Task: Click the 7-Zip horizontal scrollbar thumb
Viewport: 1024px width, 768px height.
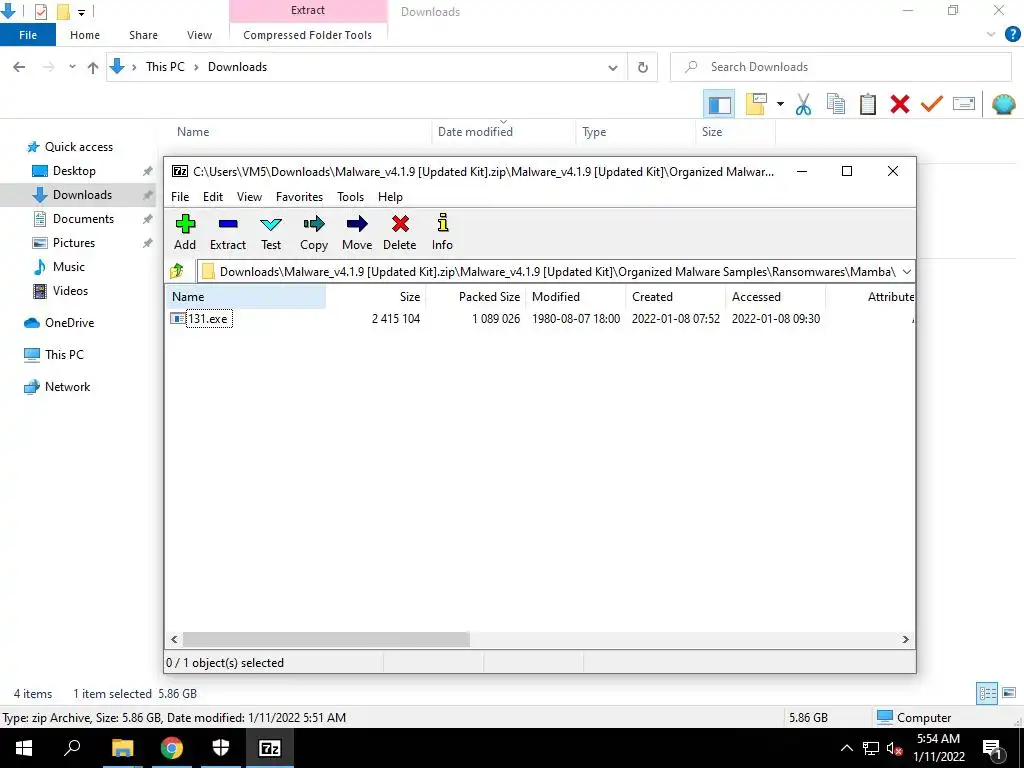Action: (326, 639)
